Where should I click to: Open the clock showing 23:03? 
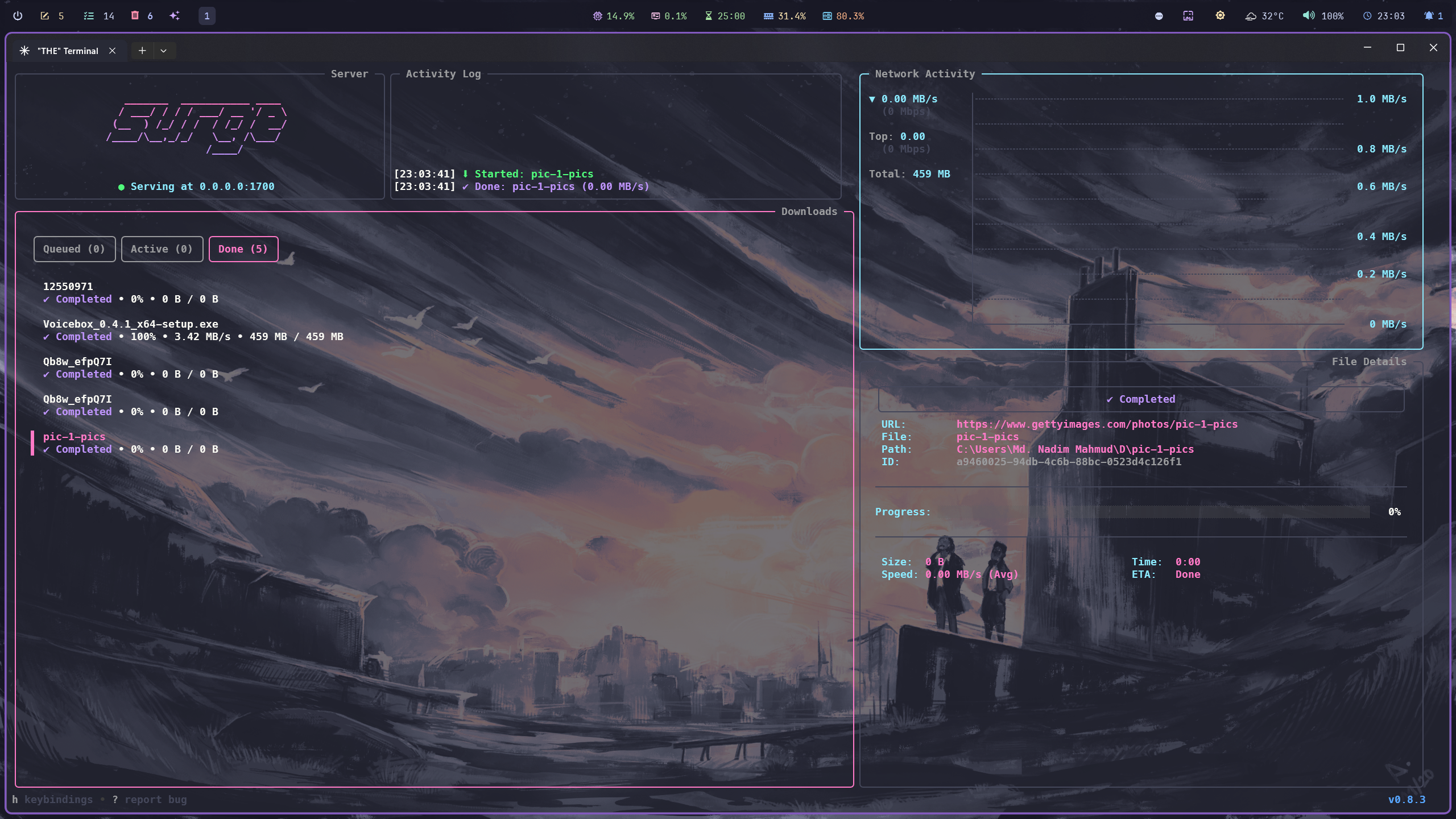point(1384,16)
